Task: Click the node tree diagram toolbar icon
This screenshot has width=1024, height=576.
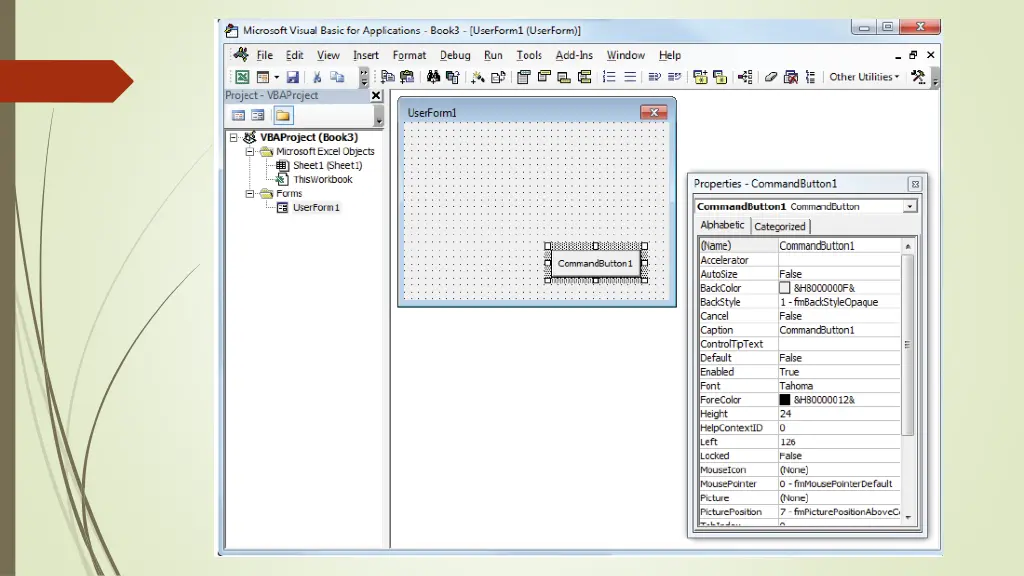Action: (x=745, y=77)
